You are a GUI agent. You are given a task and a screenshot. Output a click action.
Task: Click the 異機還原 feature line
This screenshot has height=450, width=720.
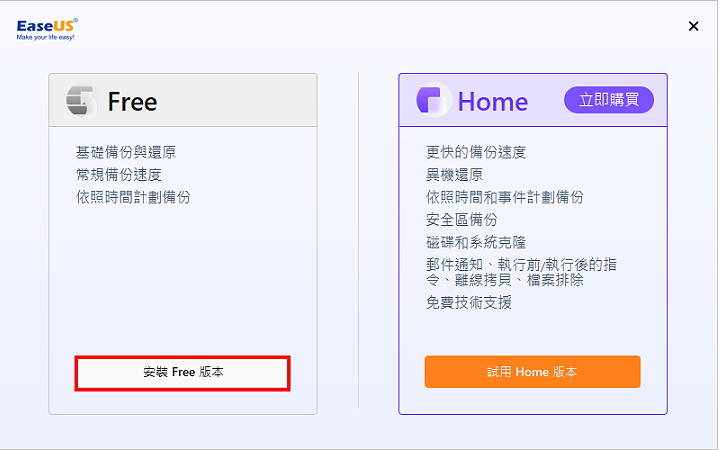click(x=454, y=174)
